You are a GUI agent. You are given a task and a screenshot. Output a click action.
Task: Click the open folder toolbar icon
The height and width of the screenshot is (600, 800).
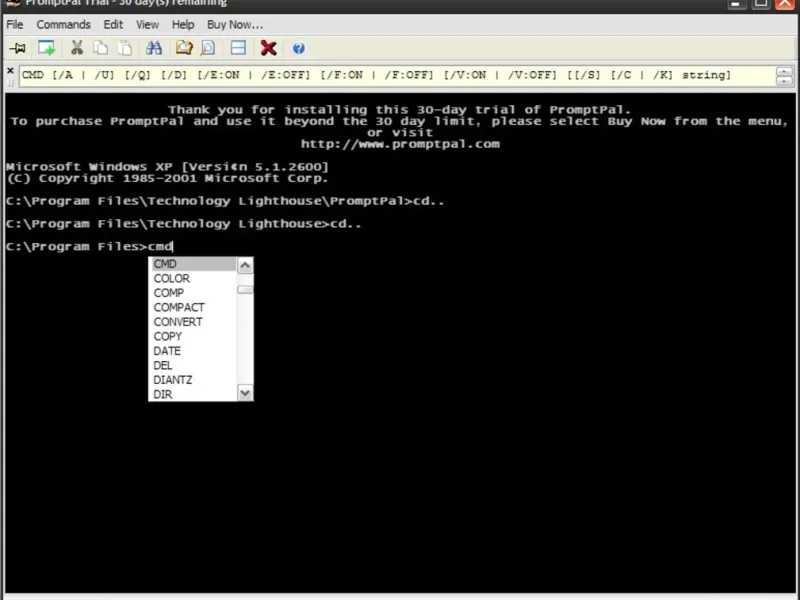coord(184,48)
